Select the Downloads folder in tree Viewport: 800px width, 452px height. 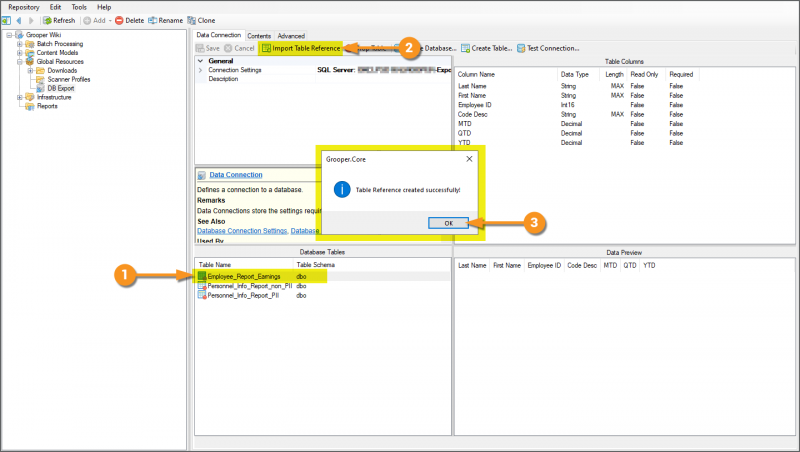pos(62,70)
